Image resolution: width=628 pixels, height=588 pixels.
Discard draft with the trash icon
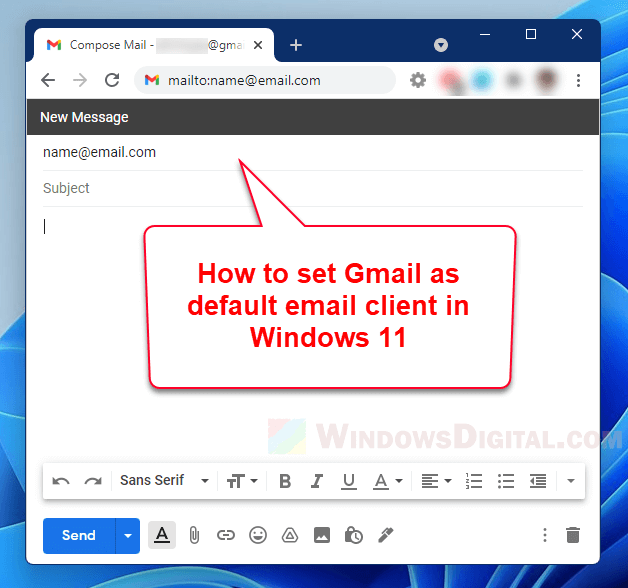tap(573, 535)
